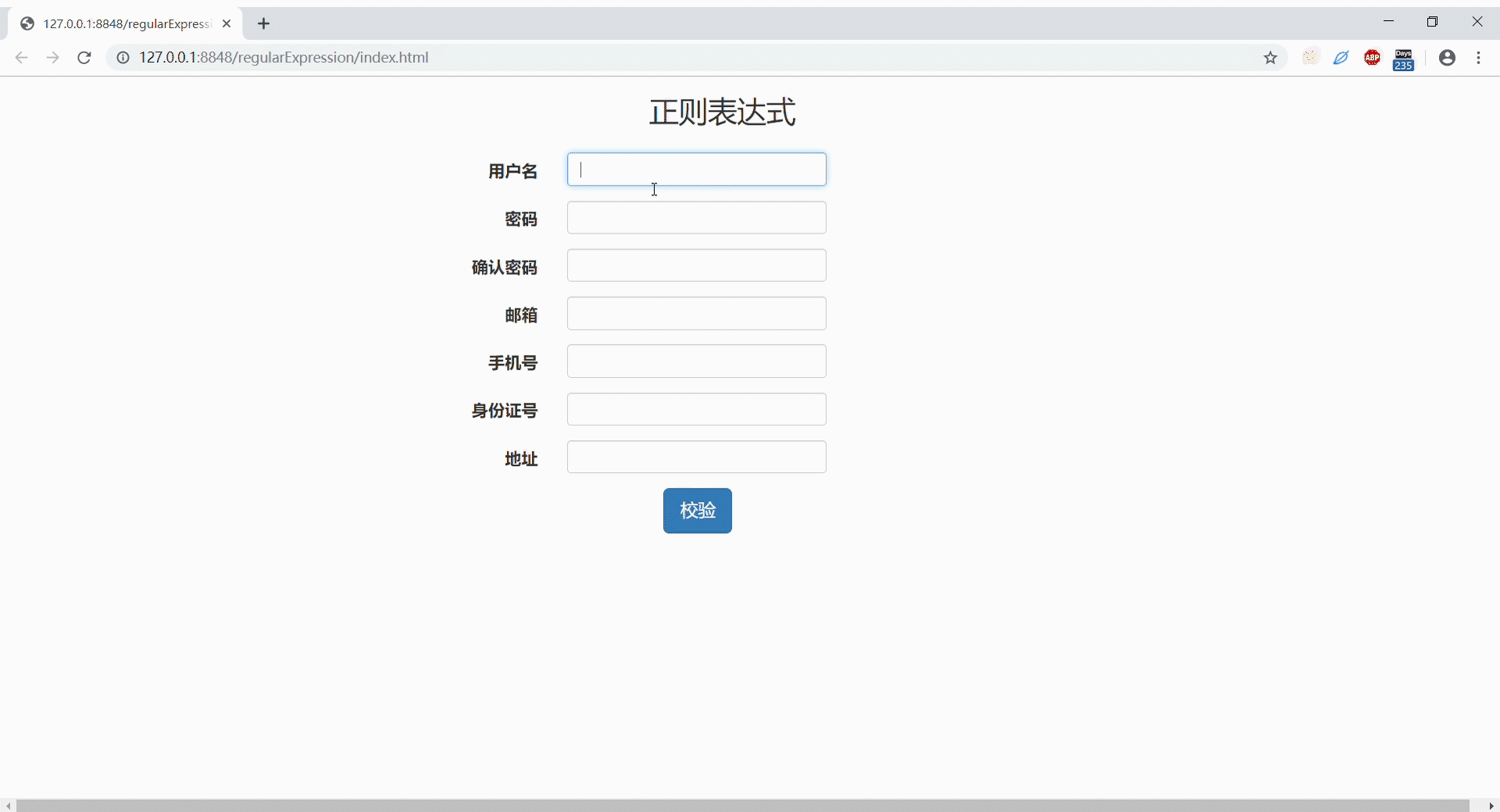The width and height of the screenshot is (1500, 812).
Task: Click the blue feather extension icon
Action: 1341,58
